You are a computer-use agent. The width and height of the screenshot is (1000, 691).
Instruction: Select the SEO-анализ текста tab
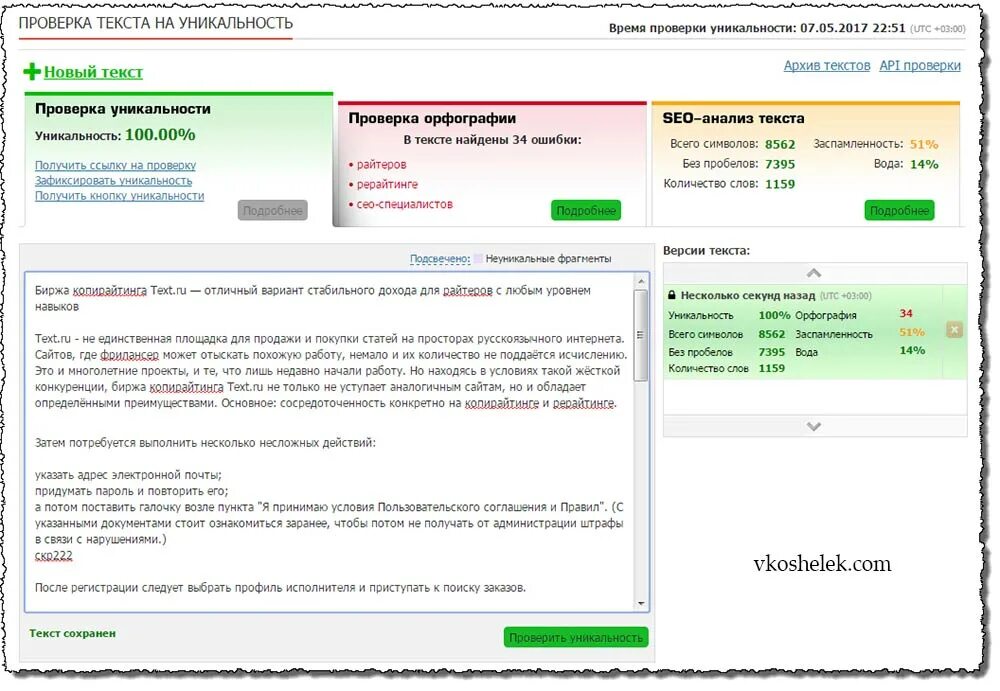coord(805,164)
